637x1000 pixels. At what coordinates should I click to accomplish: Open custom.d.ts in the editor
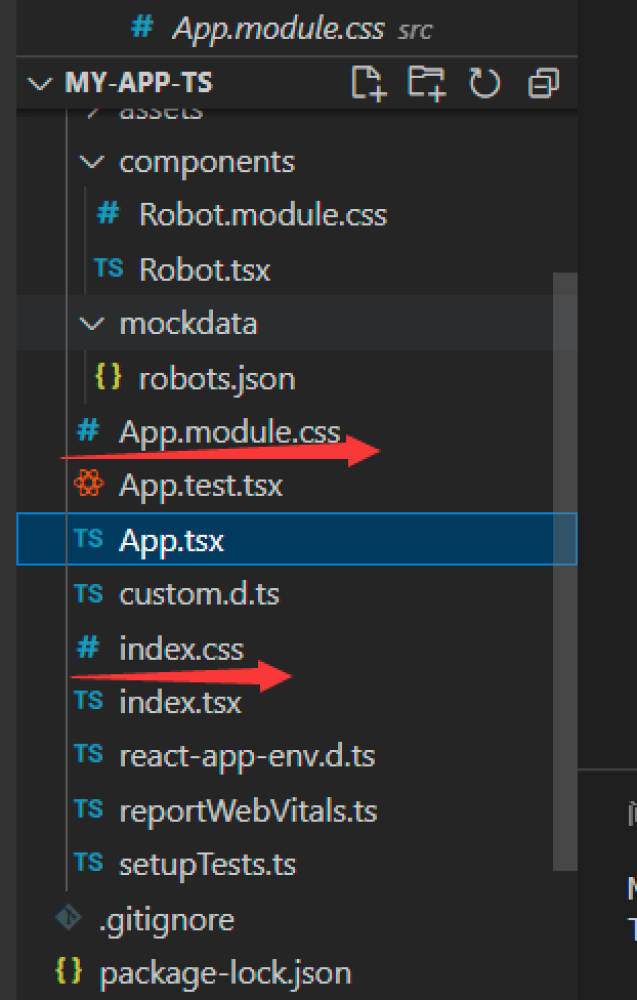click(x=199, y=595)
